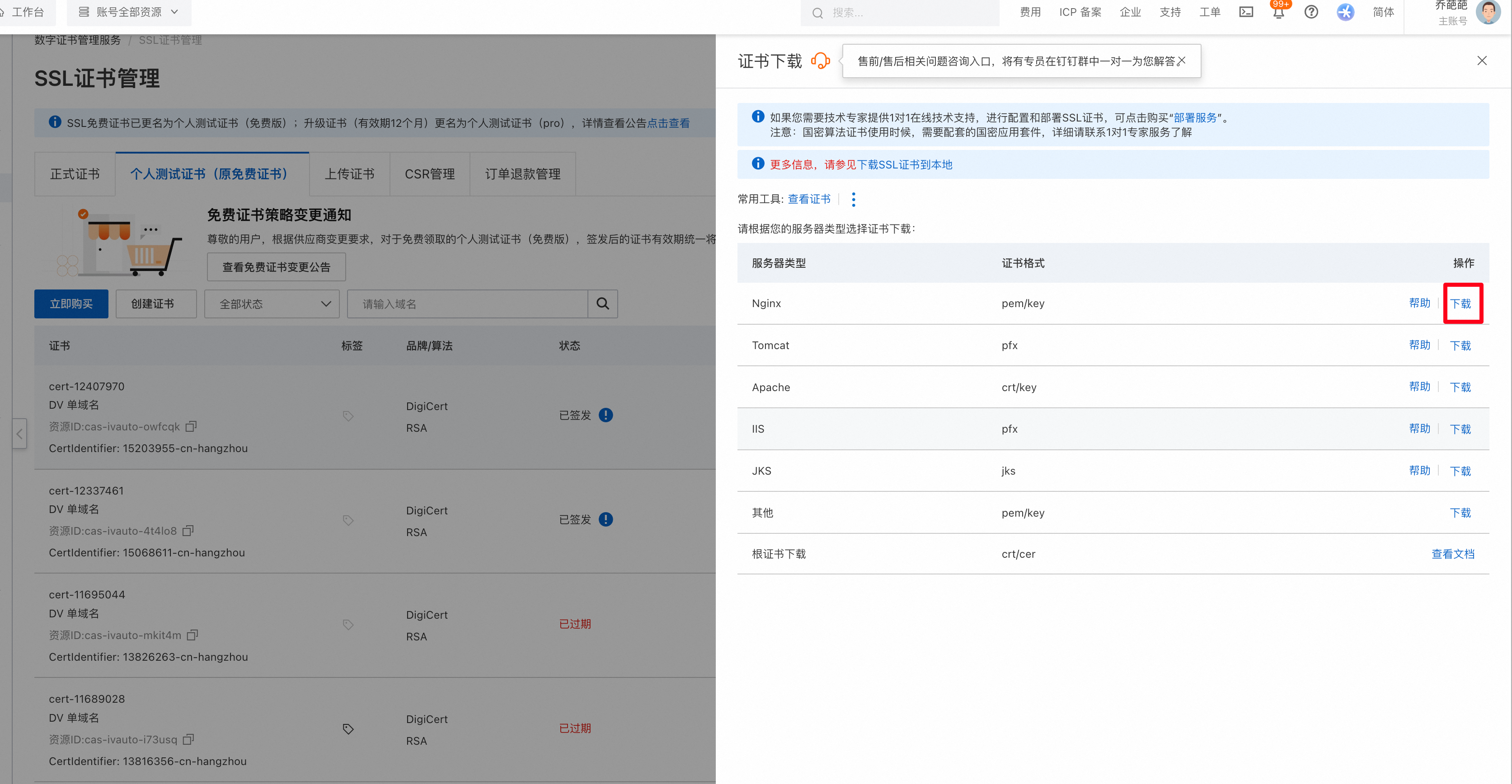Viewport: 1512px width, 784px height.
Task: Edit tag icon for cert-12337461
Action: [348, 520]
